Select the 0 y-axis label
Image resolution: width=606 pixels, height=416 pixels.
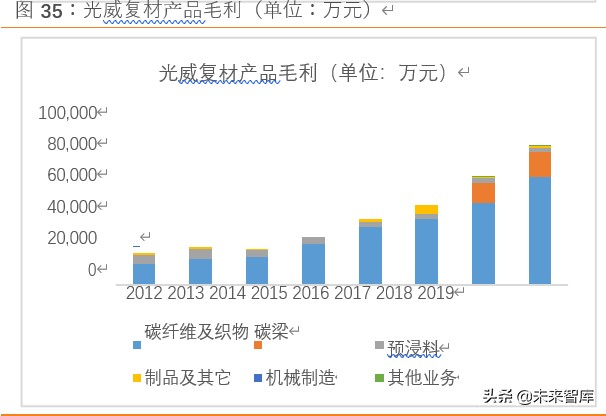[x=92, y=270]
